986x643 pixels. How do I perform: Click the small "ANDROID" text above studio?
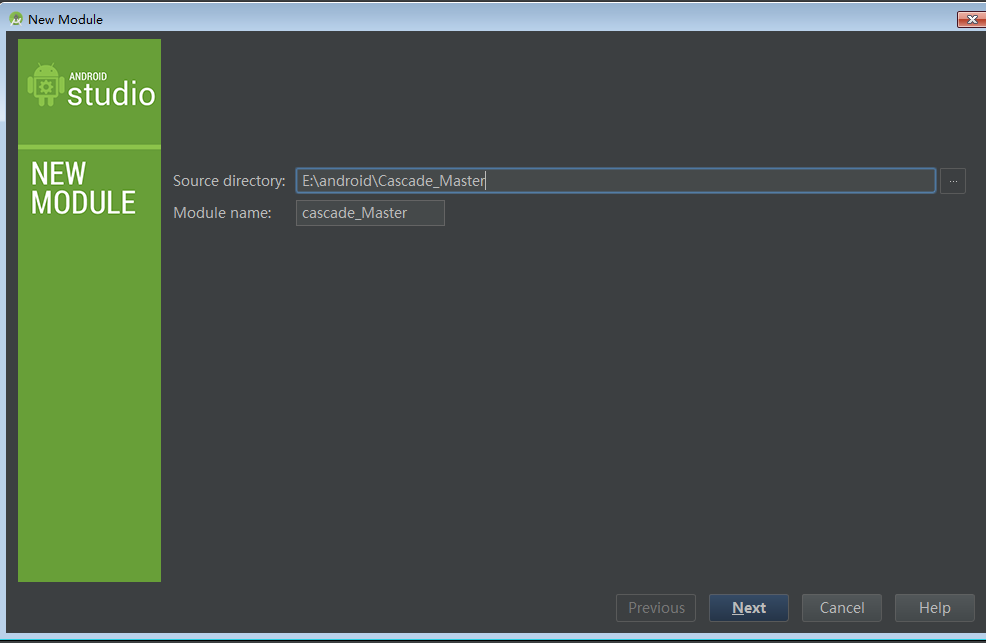(88, 76)
